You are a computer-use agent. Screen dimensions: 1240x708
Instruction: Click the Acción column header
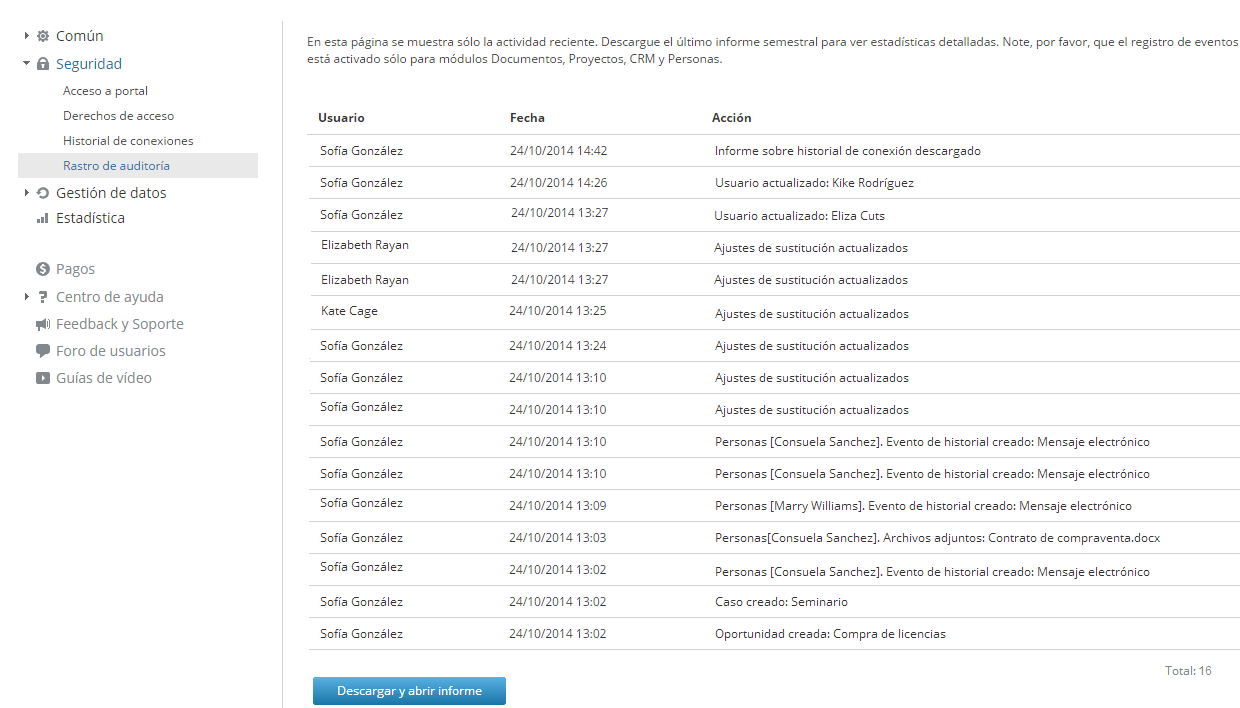click(731, 118)
